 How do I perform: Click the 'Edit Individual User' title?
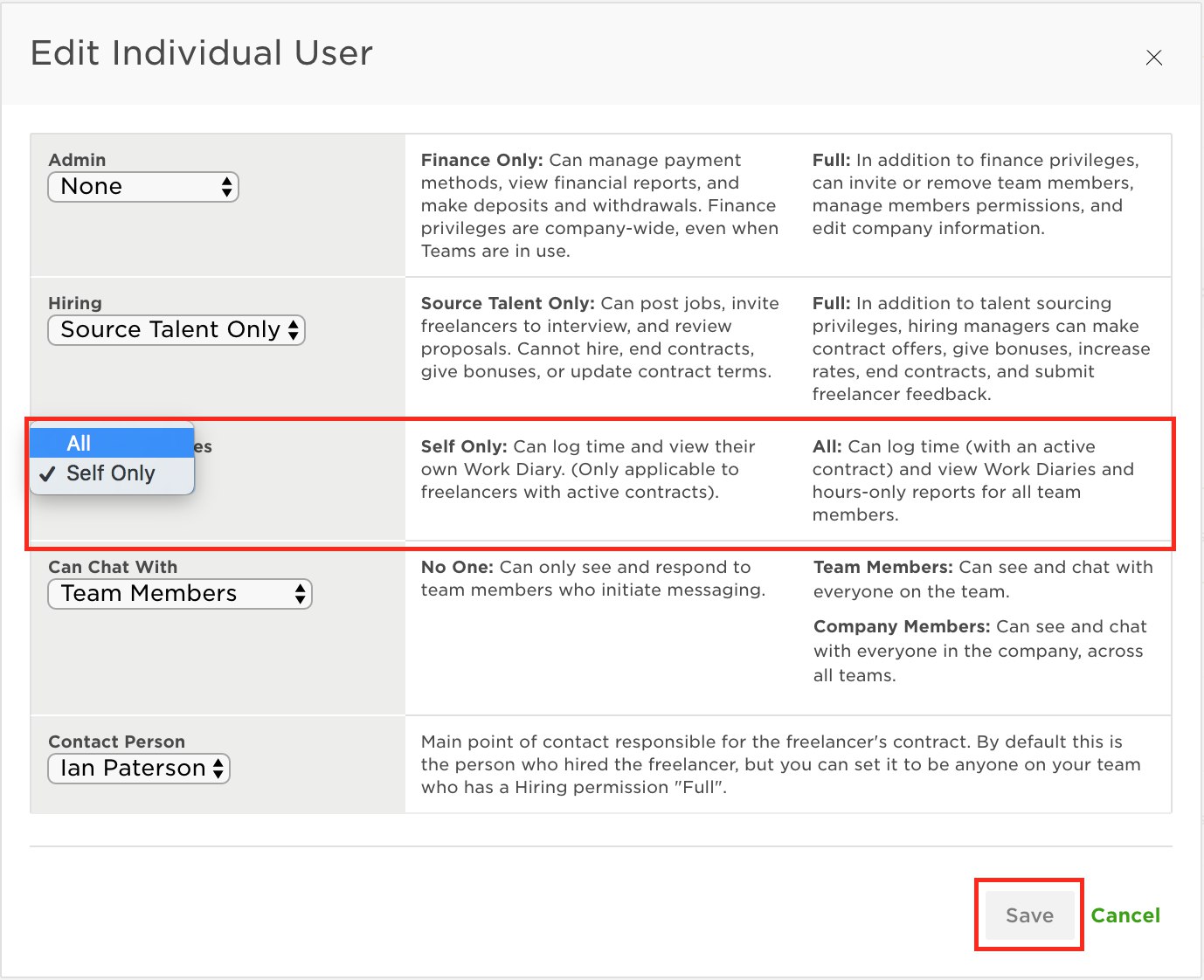(x=202, y=53)
